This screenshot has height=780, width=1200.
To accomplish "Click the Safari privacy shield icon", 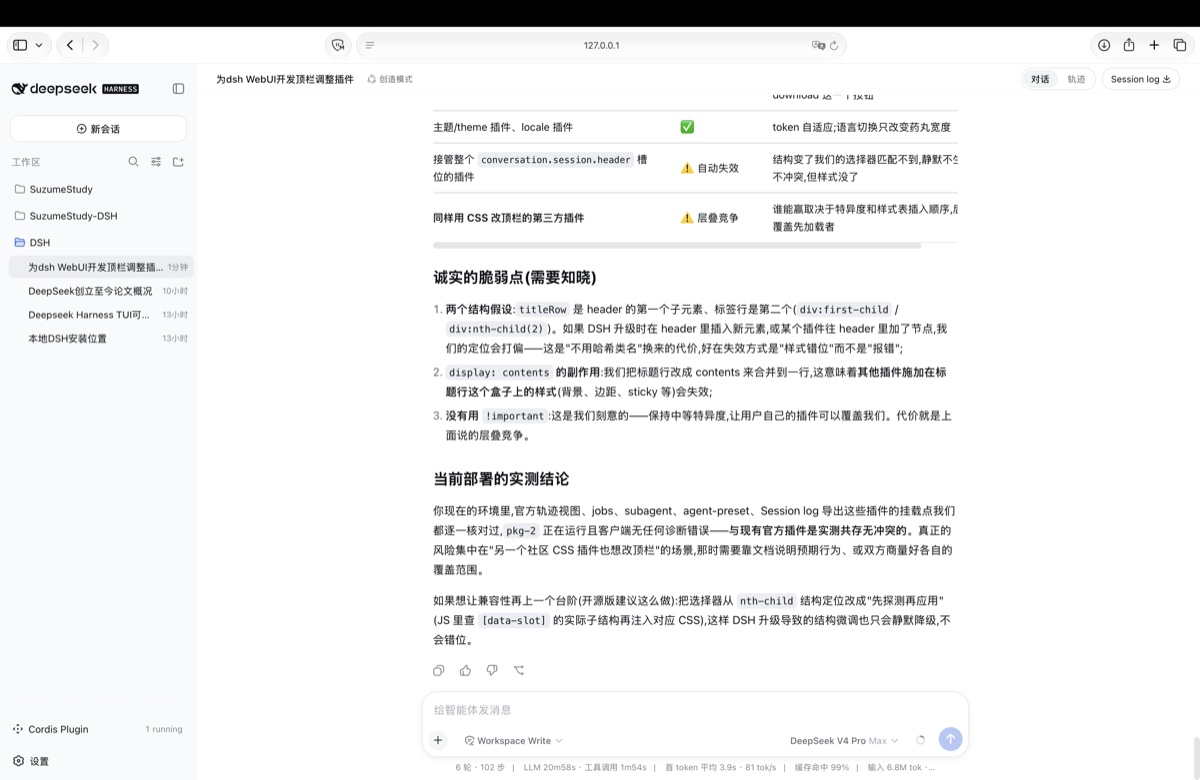I will [338, 45].
